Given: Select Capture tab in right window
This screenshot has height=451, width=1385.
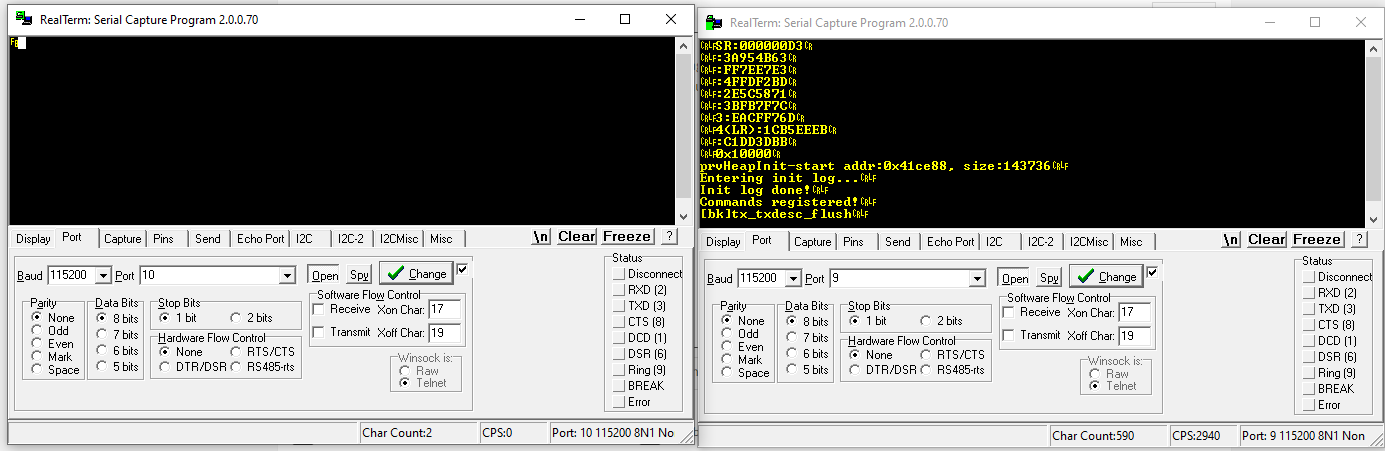Looking at the screenshot, I should (813, 241).
